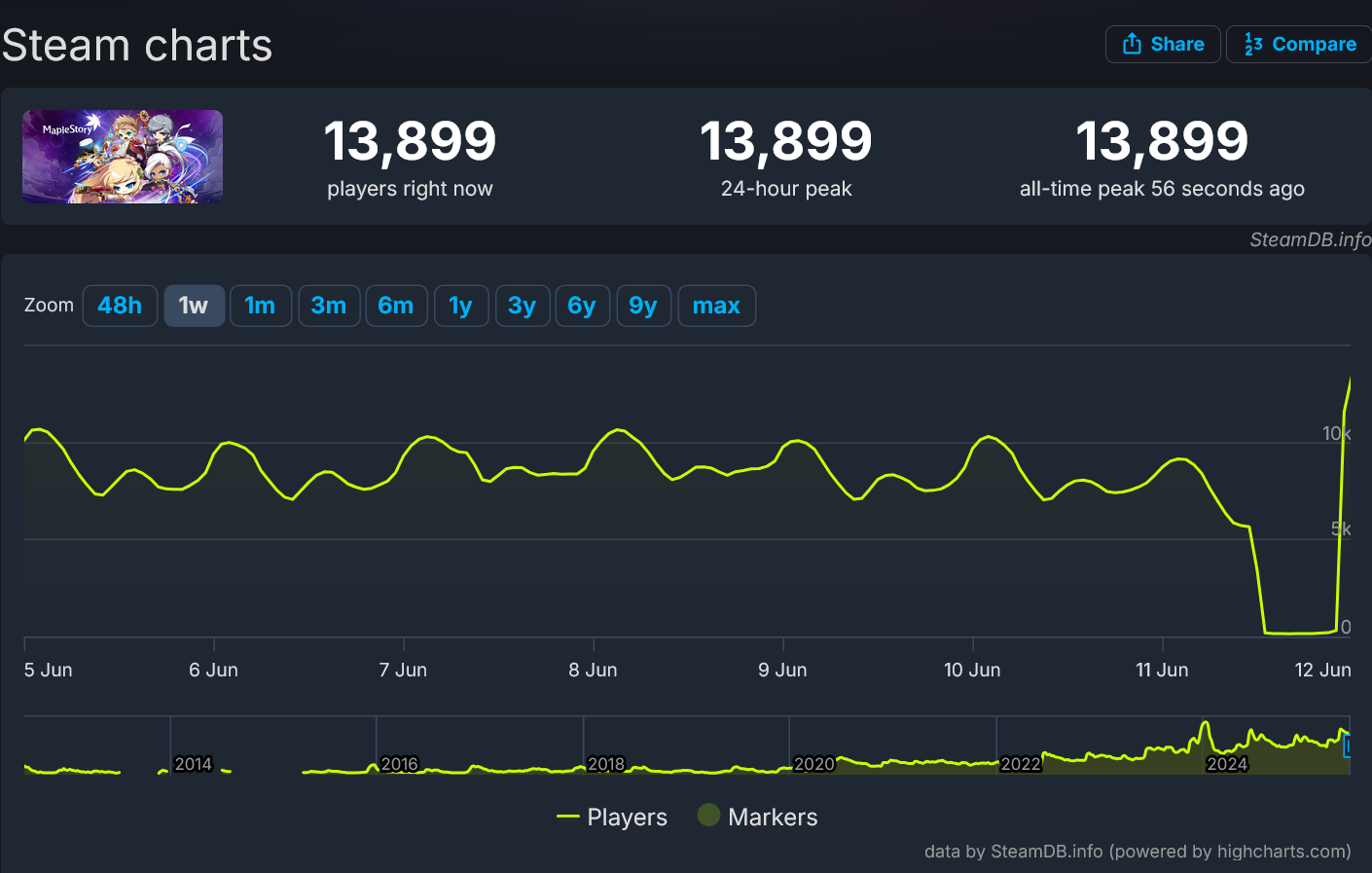Viewport: 1372px width, 873px height.
Task: Switch zoom to 1m
Action: (x=260, y=306)
